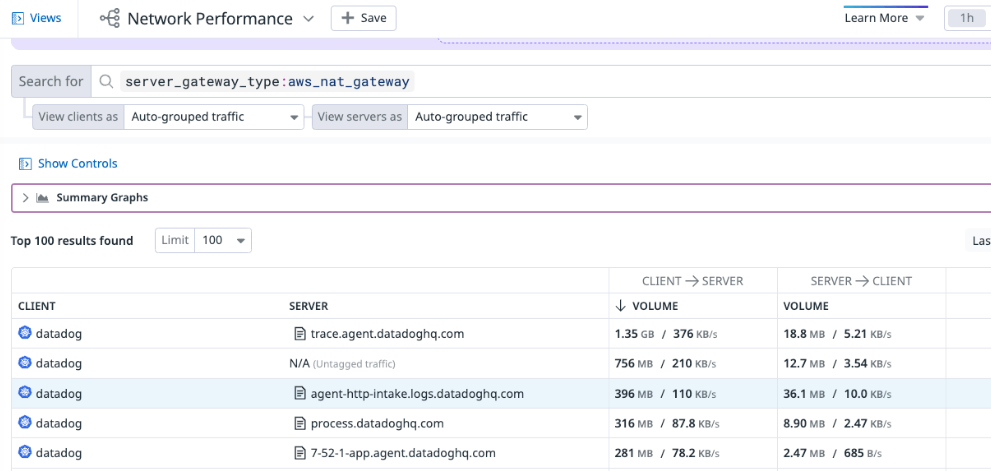Image resolution: width=991 pixels, height=471 pixels.
Task: Click Kubernetes icon in 7-52-1-app.agent row
Action: 25,452
